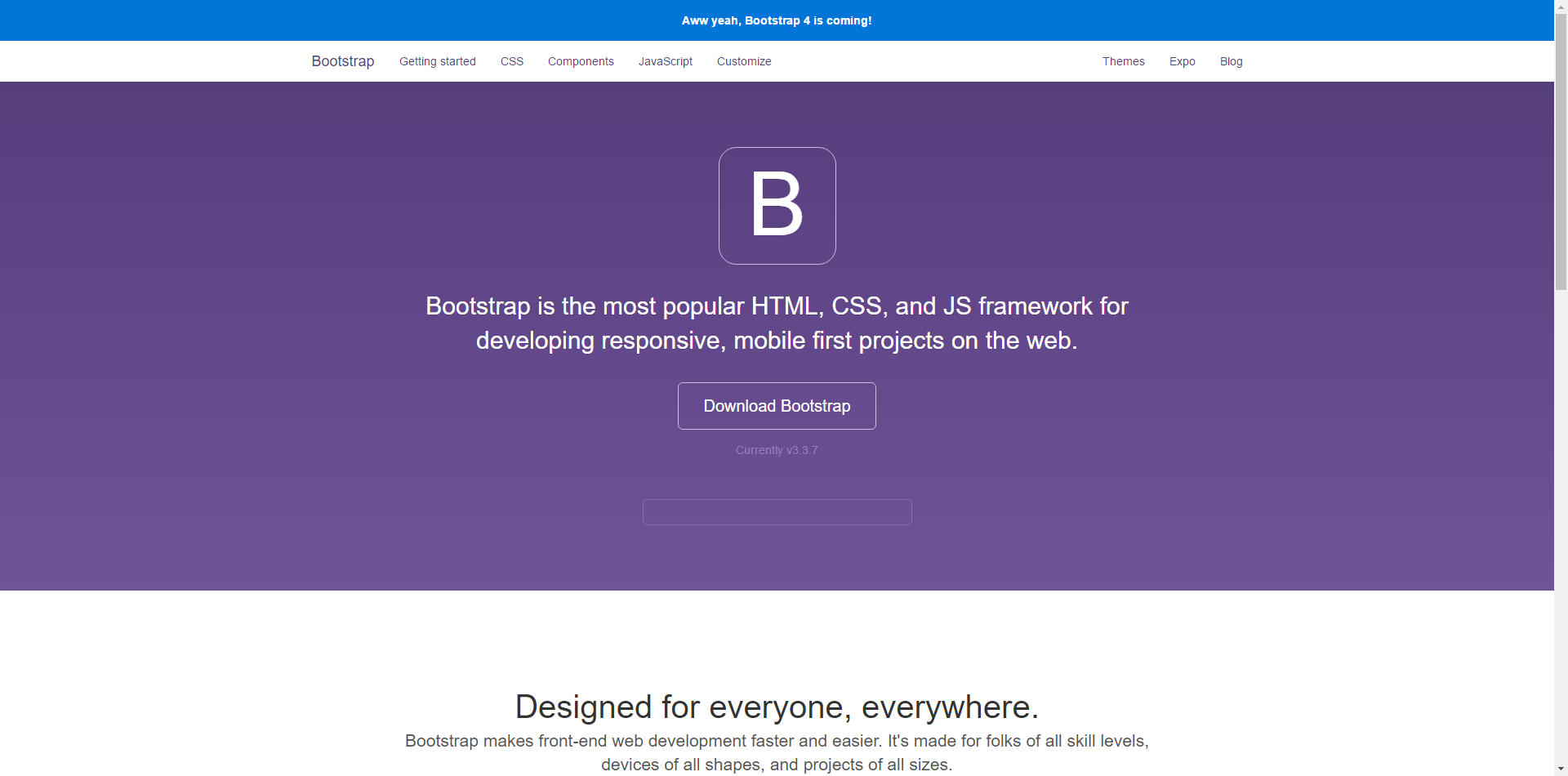Select the CSS navigation item
This screenshot has height=776, width=1568.
[512, 61]
